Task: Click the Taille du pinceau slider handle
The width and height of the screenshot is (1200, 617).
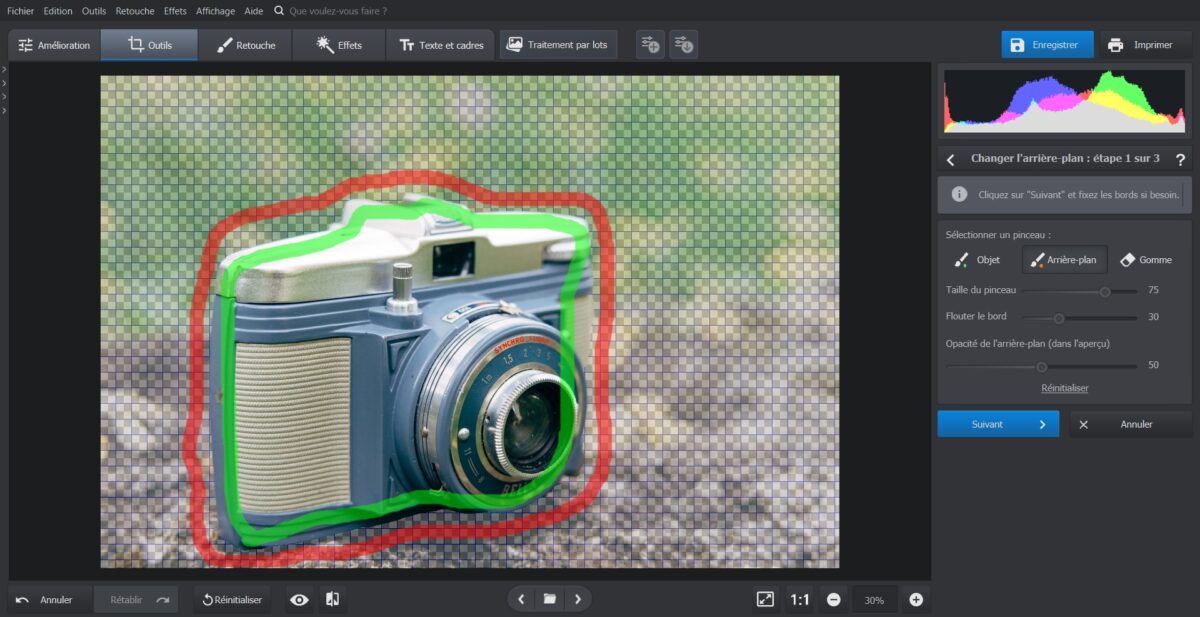Action: 1105,292
